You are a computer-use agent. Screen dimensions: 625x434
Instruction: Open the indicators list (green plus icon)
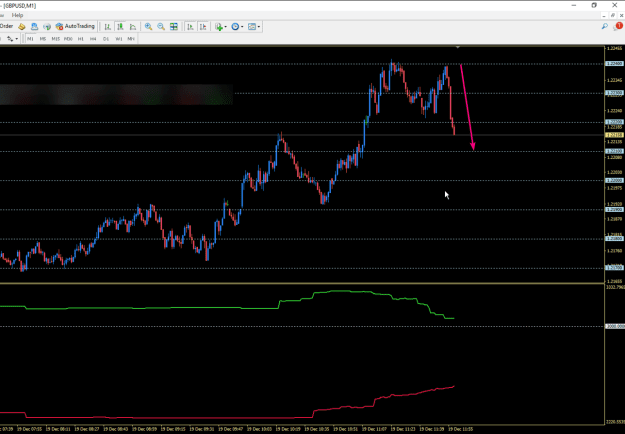click(x=218, y=27)
